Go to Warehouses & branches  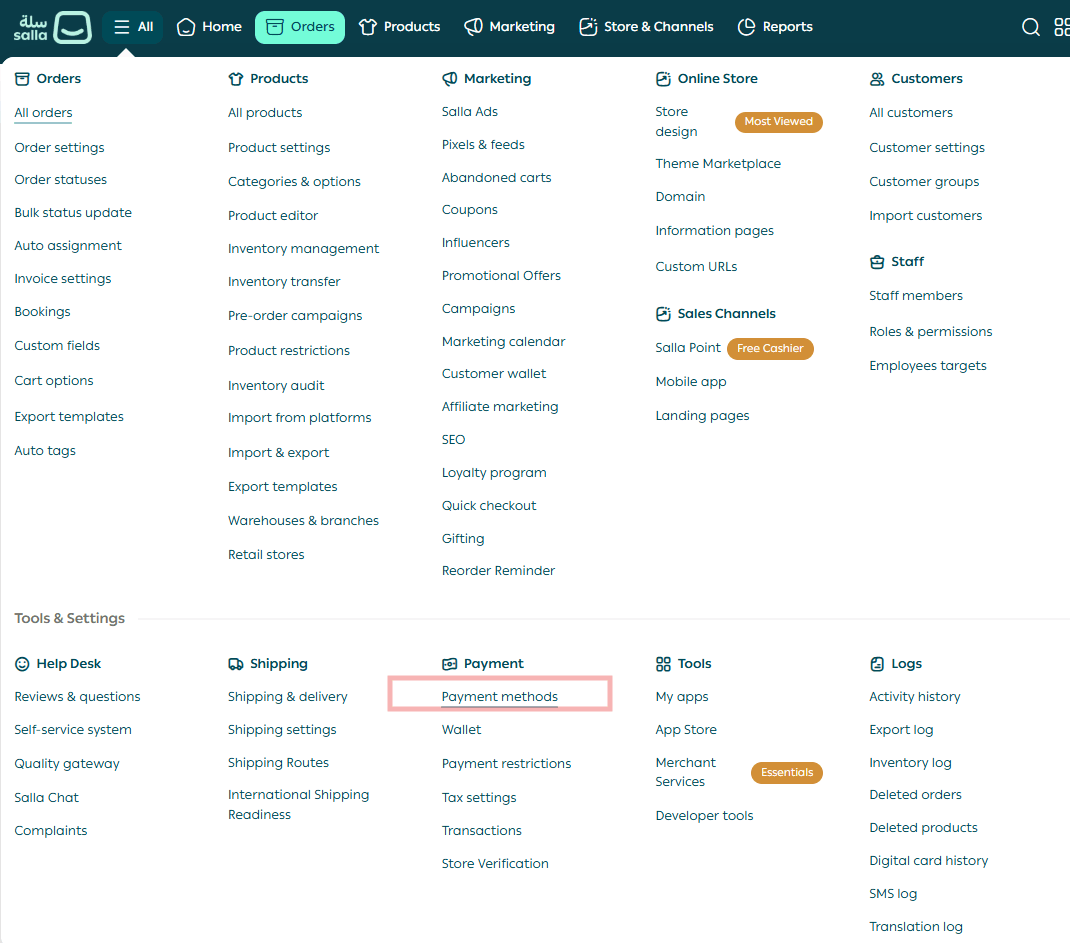pyautogui.click(x=303, y=521)
